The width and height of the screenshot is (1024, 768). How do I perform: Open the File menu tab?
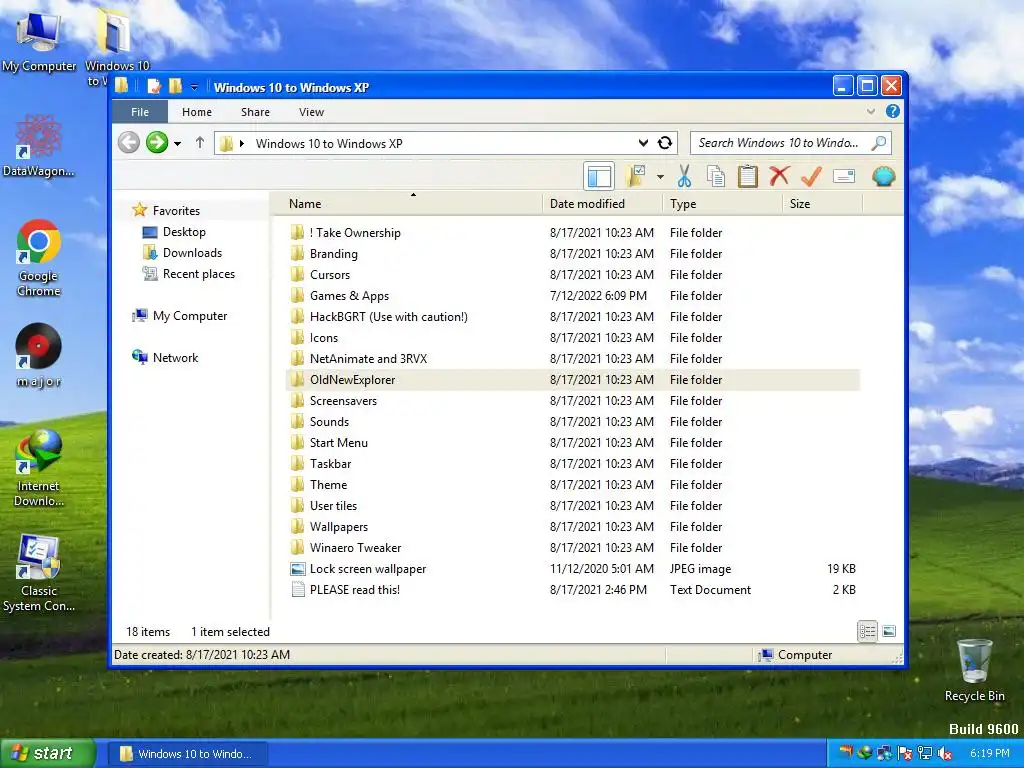[140, 112]
